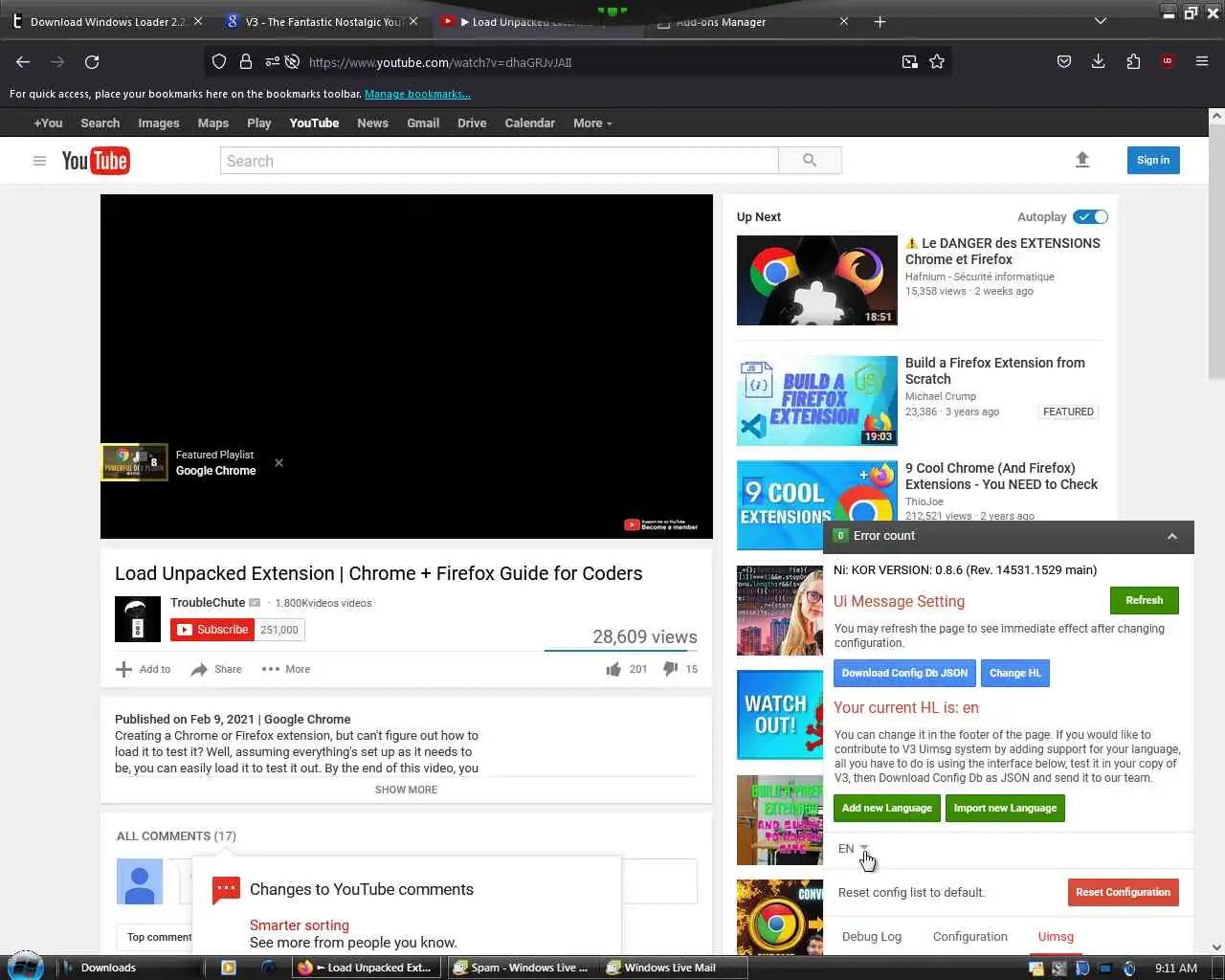The image size is (1225, 980).
Task: Collapse the Error count panel chevron
Action: 1171,537
